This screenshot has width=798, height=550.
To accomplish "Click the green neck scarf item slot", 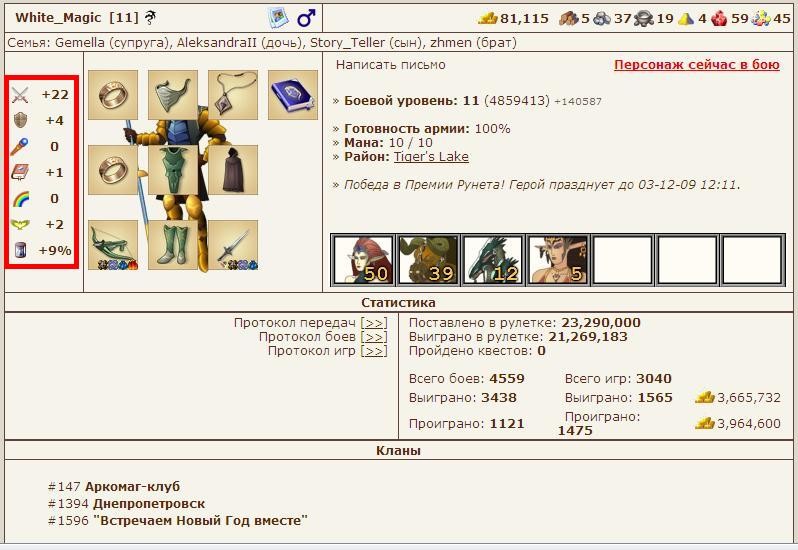I will click(173, 95).
